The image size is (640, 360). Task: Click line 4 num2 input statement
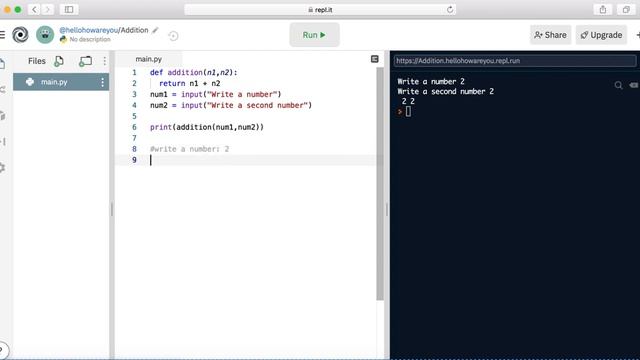click(x=231, y=106)
